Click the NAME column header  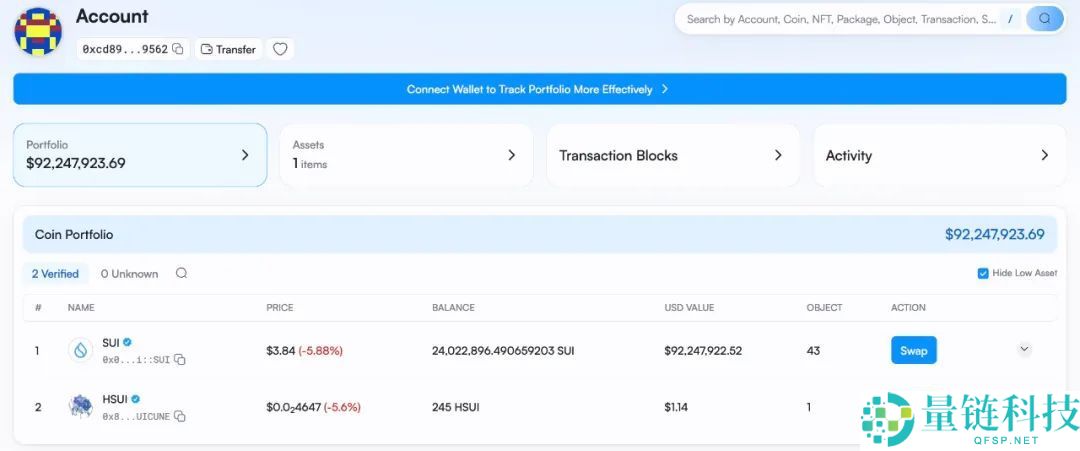click(x=81, y=307)
